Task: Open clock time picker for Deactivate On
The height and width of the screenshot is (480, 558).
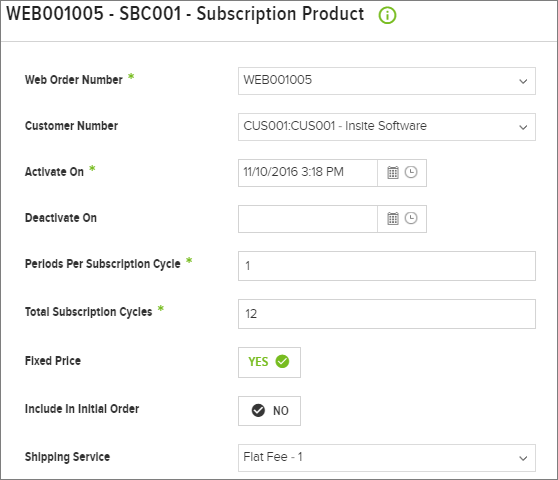Action: [411, 218]
